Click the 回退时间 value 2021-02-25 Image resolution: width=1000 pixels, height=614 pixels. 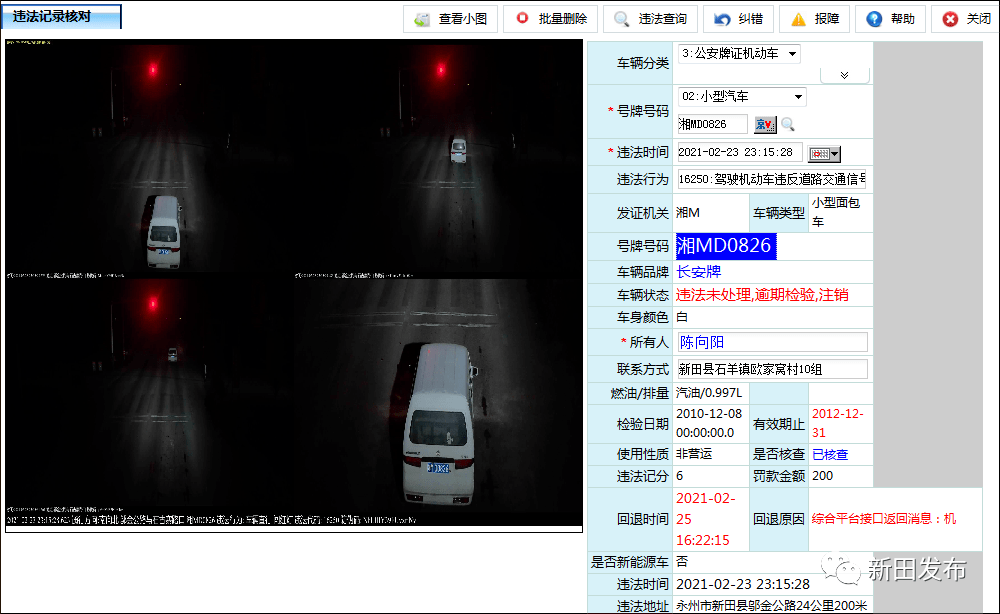click(705, 519)
